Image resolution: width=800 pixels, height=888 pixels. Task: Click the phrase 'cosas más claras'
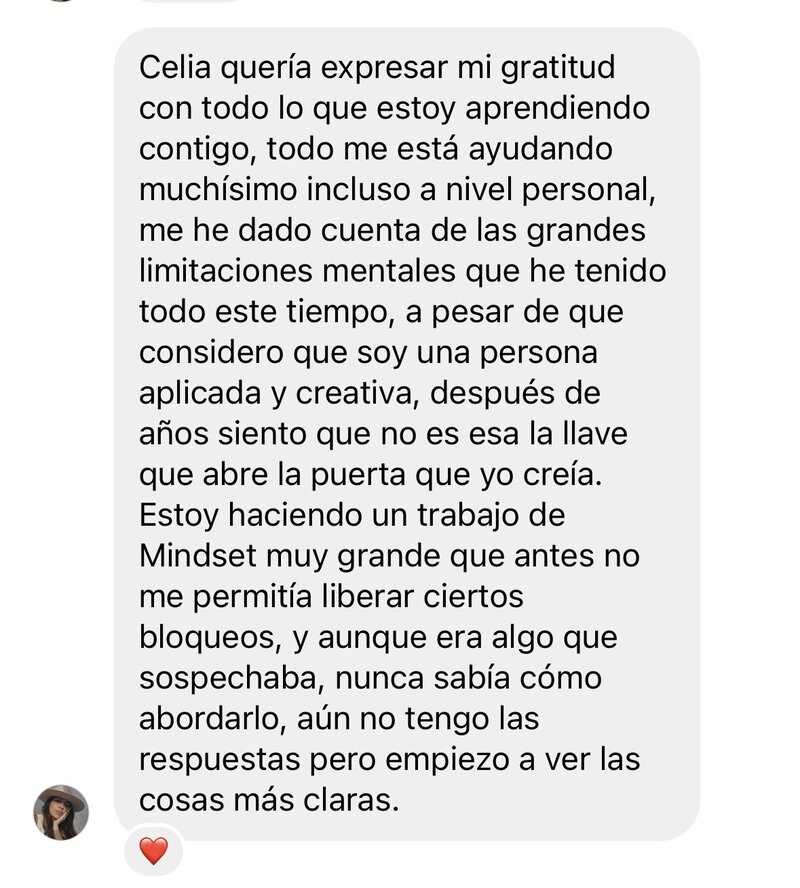pos(269,800)
